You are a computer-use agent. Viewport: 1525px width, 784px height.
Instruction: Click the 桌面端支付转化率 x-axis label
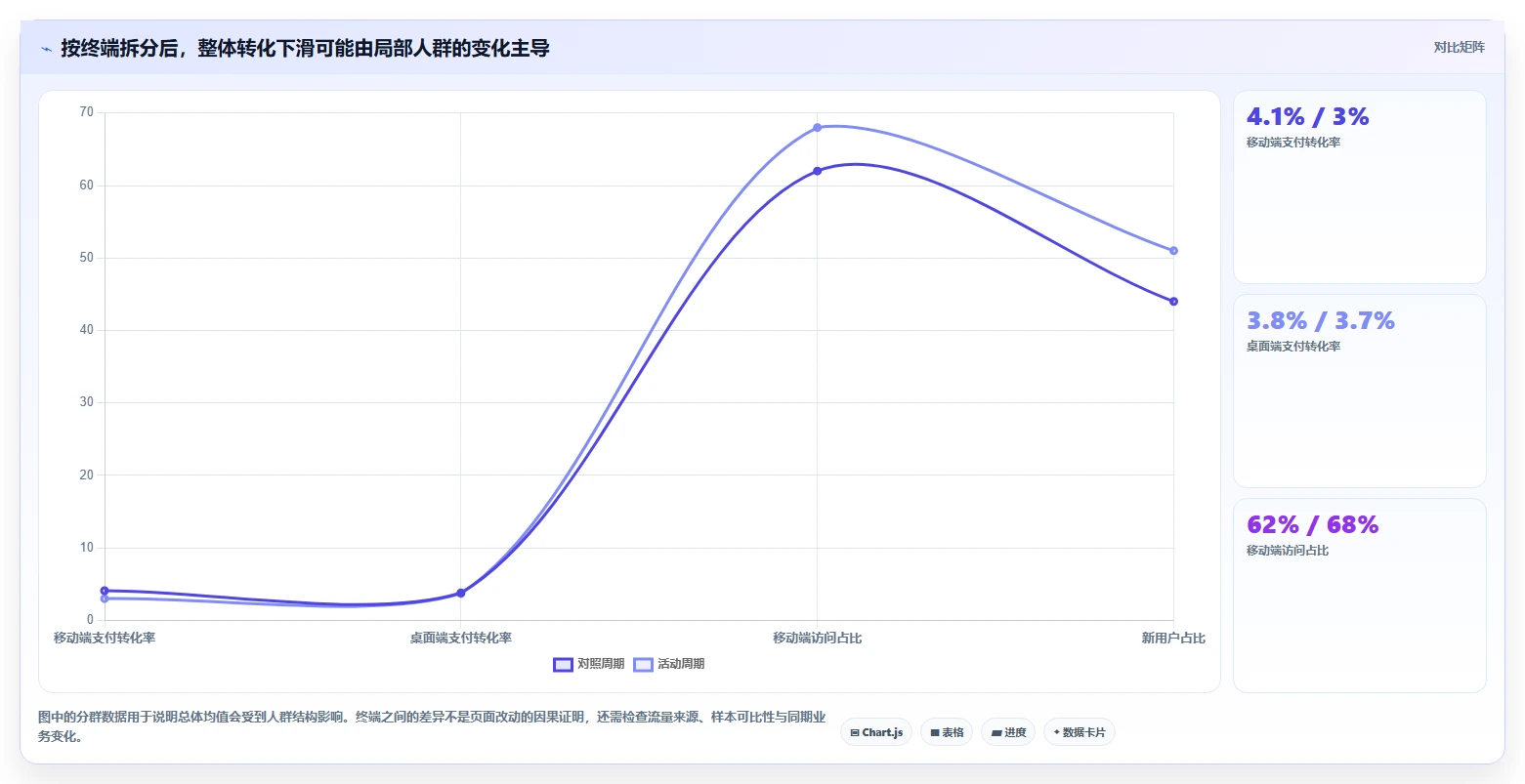click(x=461, y=639)
